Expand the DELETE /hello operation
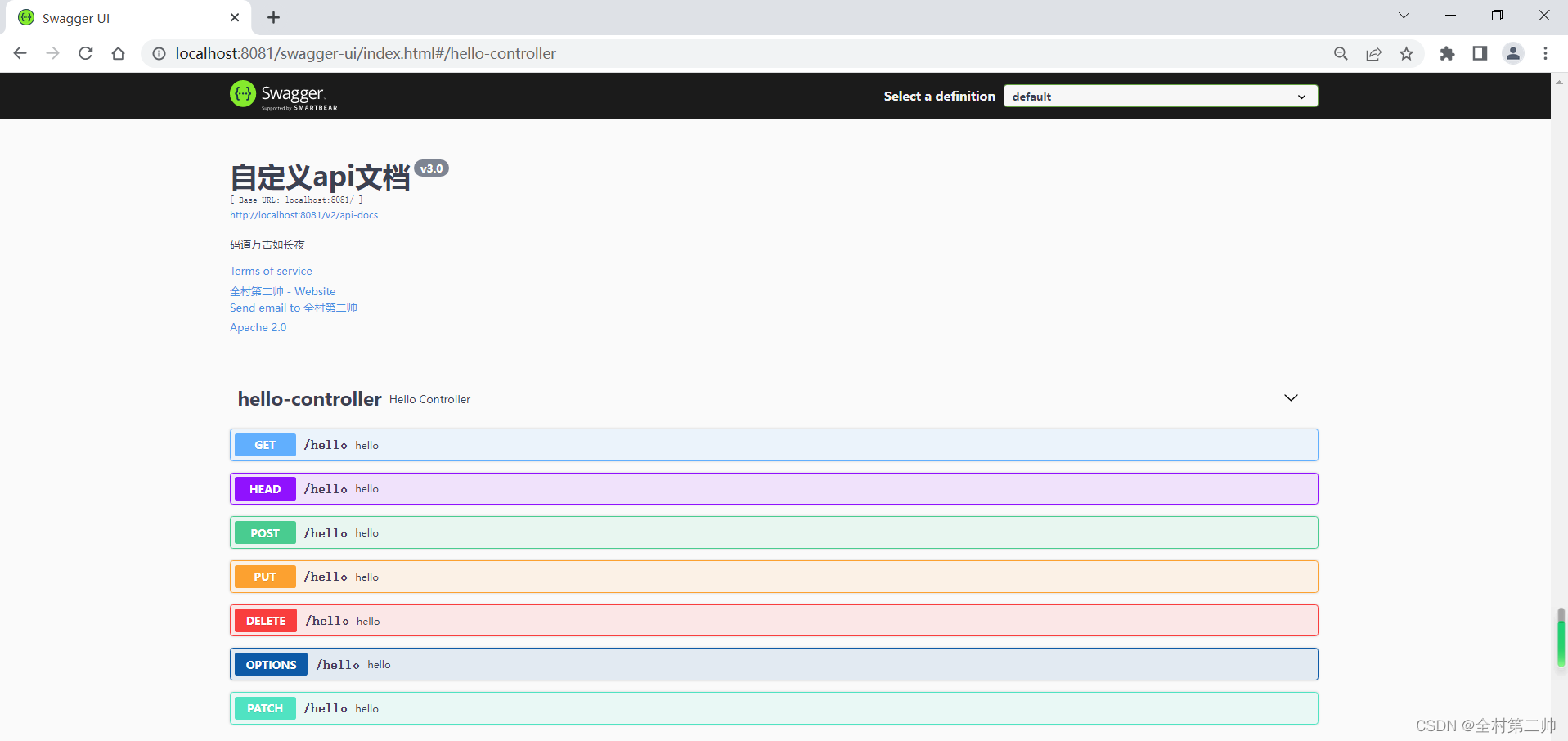The height and width of the screenshot is (741, 1568). [x=774, y=621]
